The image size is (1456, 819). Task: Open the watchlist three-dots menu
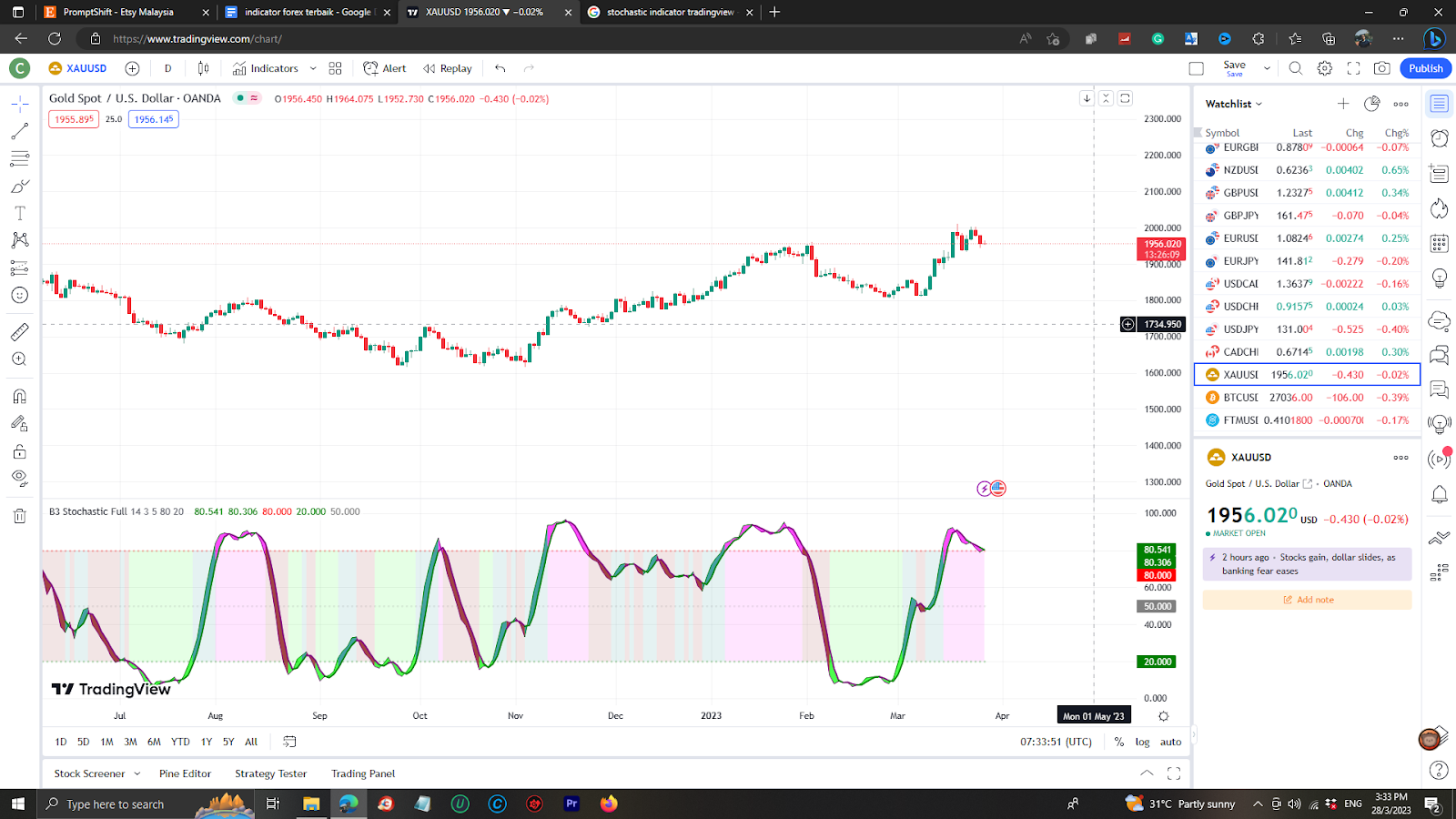(x=1400, y=104)
